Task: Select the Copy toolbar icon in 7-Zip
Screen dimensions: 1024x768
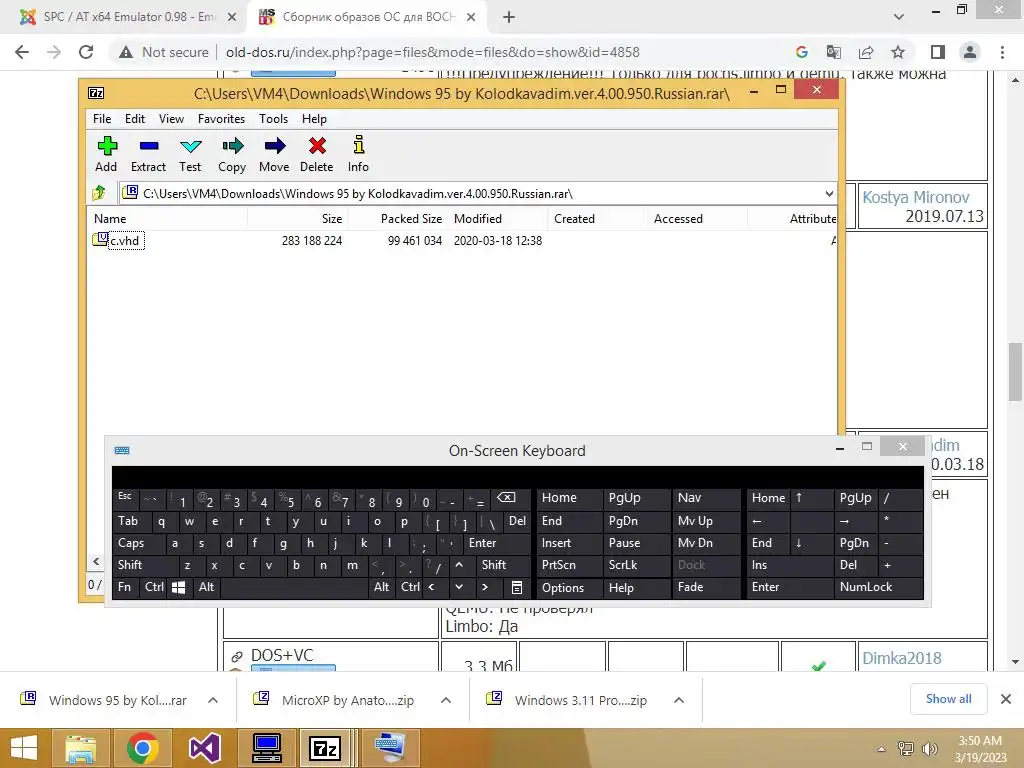Action: point(232,154)
